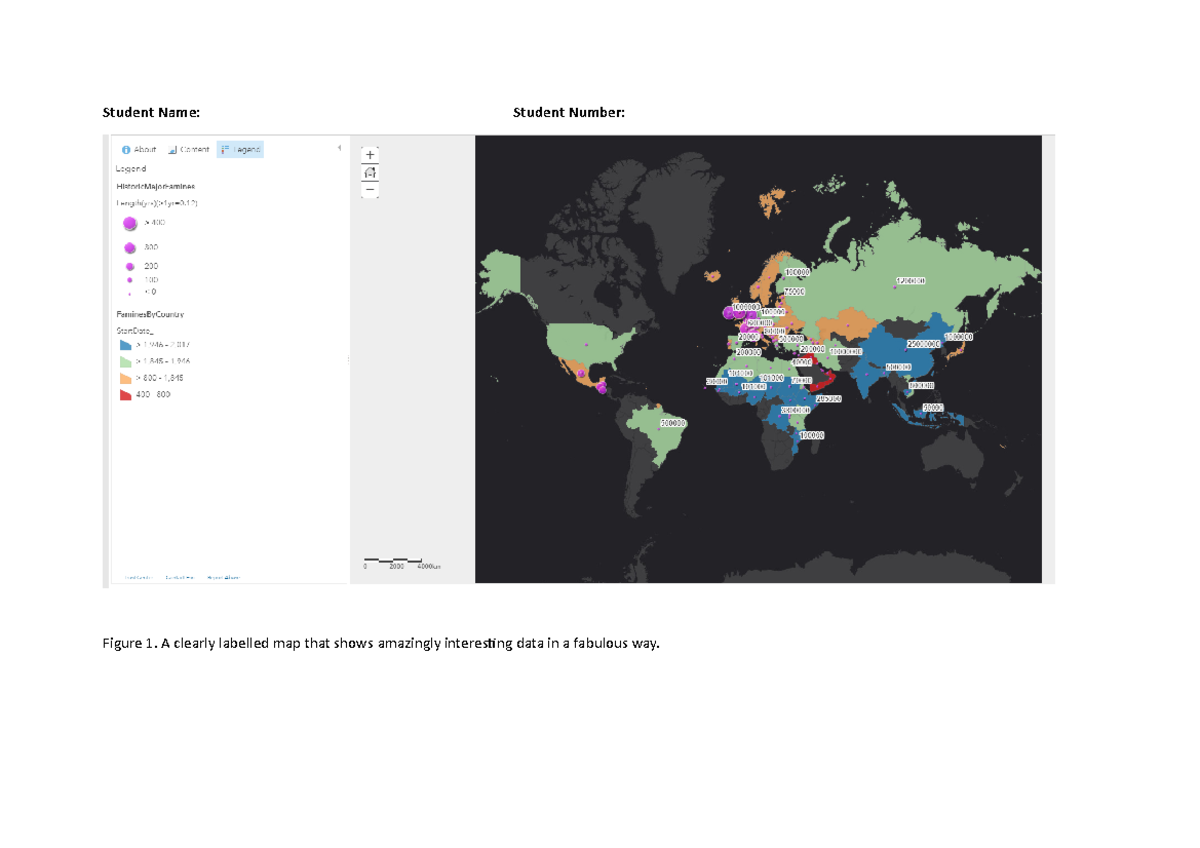Click the 300000 label on Brazil

673,423
